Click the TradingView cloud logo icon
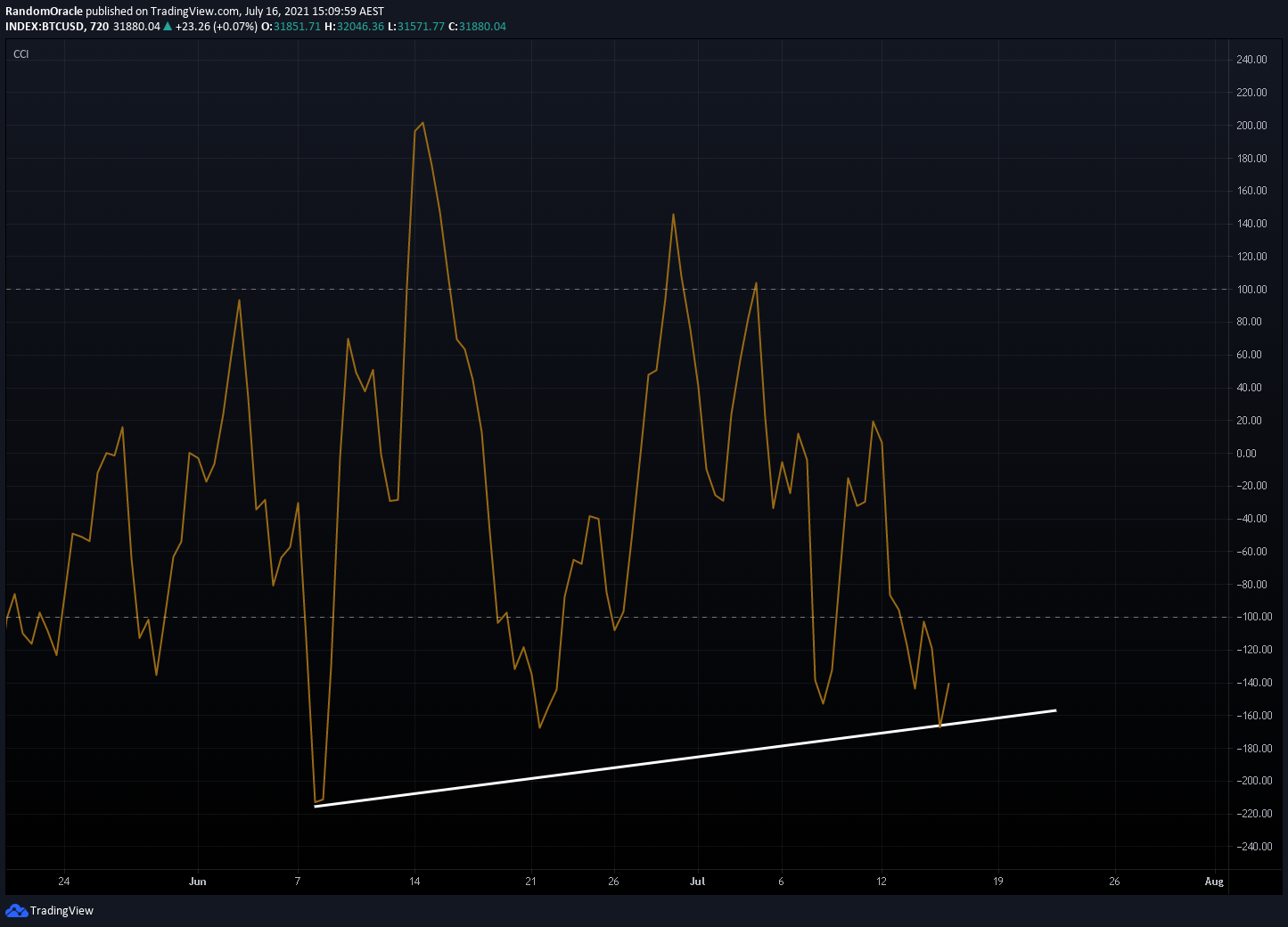Screen dimensions: 1288x927 [16, 910]
